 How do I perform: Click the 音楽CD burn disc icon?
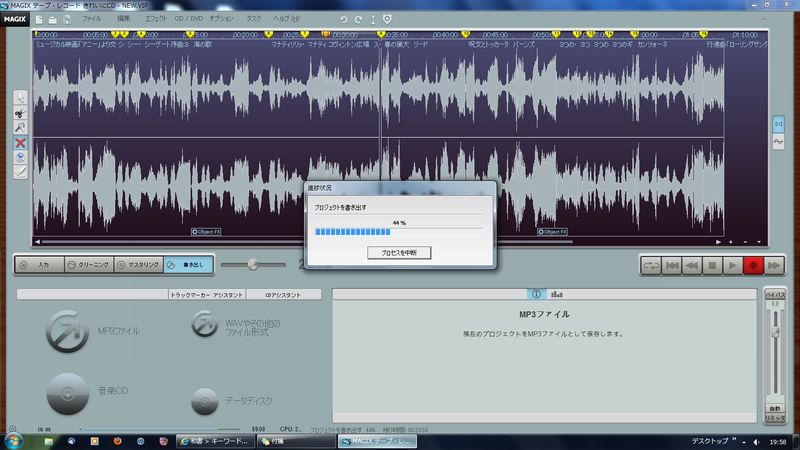pos(67,393)
